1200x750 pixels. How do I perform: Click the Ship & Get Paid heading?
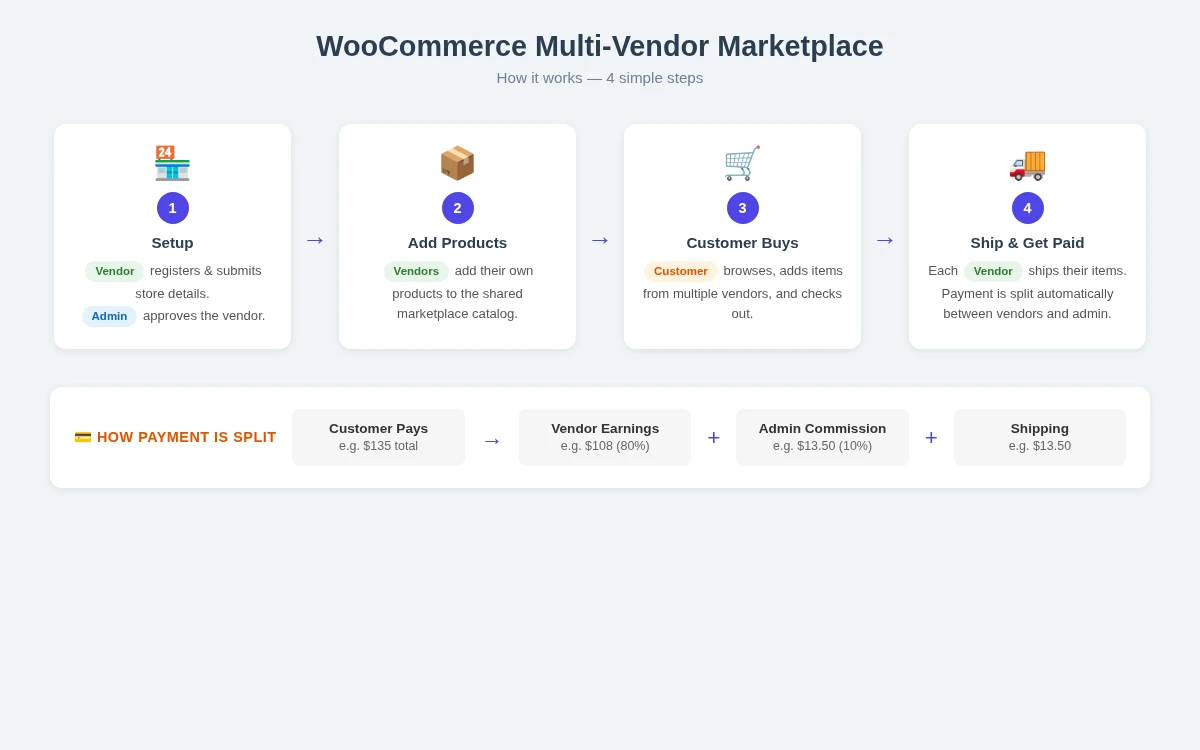click(x=1027, y=243)
